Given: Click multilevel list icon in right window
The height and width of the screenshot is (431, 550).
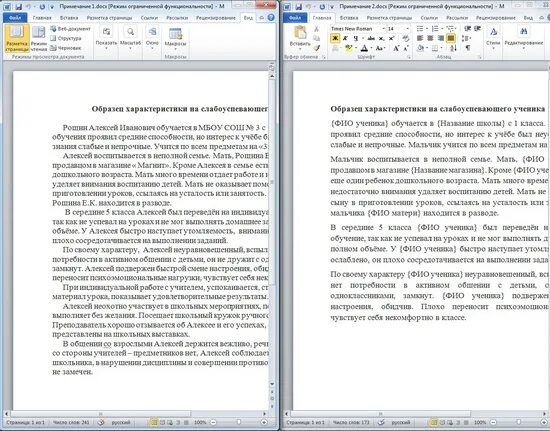Looking at the screenshot, I should pos(450,29).
